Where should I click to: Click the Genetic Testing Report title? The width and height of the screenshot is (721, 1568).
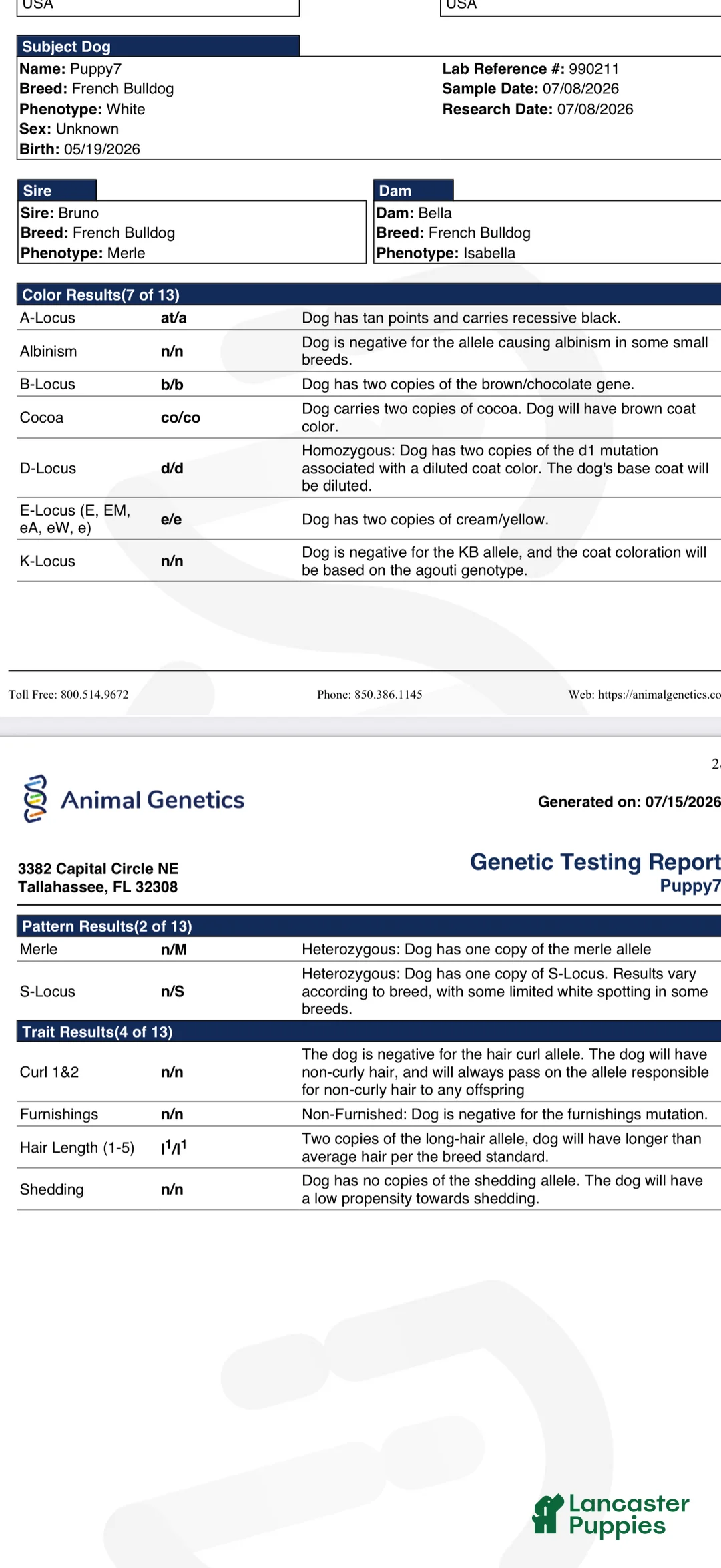tap(595, 862)
